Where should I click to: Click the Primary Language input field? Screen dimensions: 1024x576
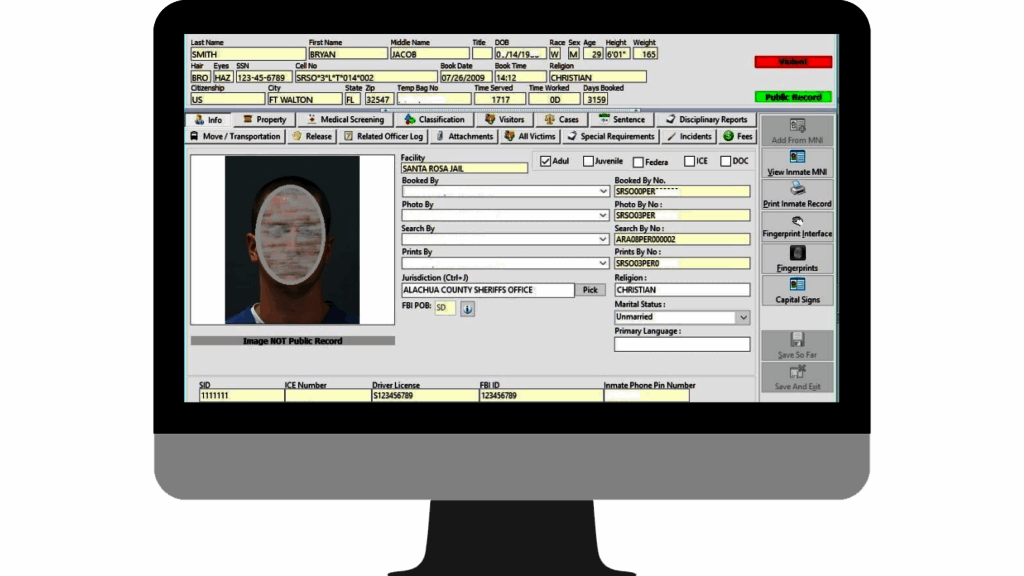681,343
